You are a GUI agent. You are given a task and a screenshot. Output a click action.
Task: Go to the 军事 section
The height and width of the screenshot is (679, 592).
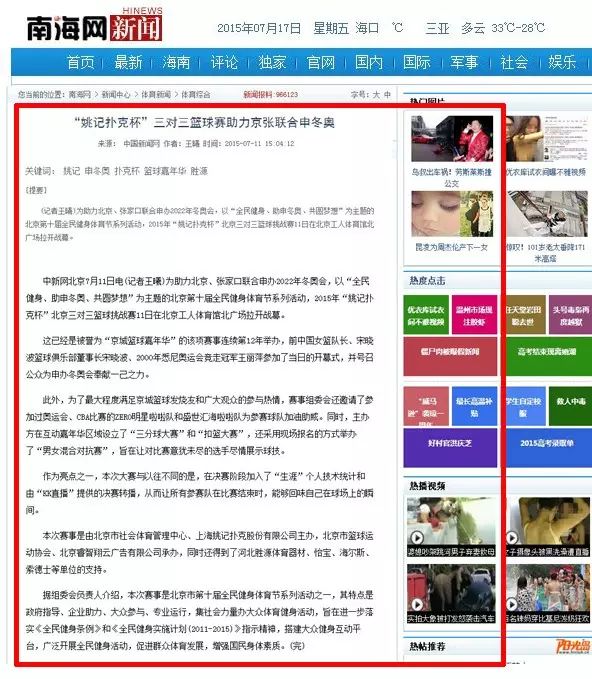464,62
